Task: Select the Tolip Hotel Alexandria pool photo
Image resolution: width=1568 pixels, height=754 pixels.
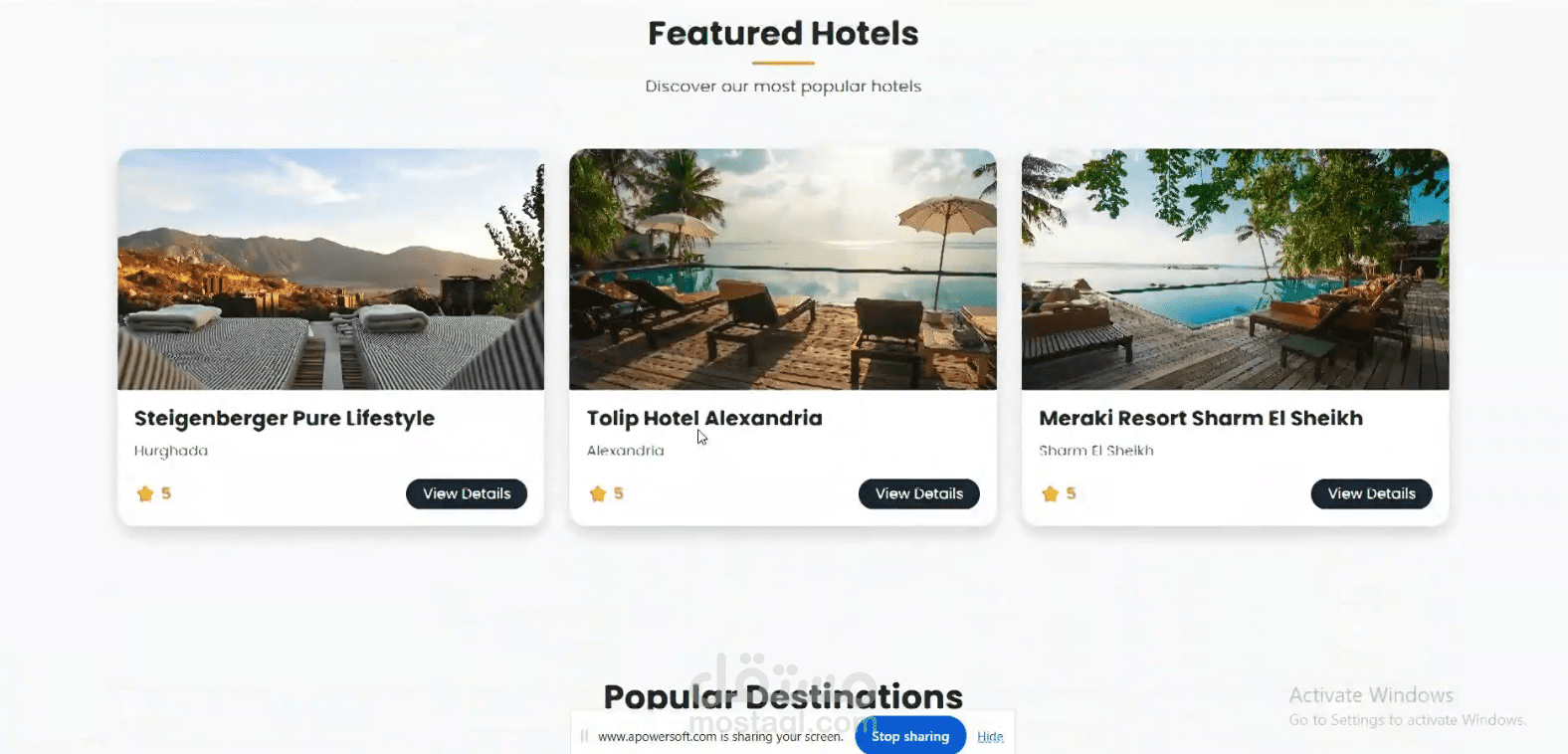Action: pos(783,269)
